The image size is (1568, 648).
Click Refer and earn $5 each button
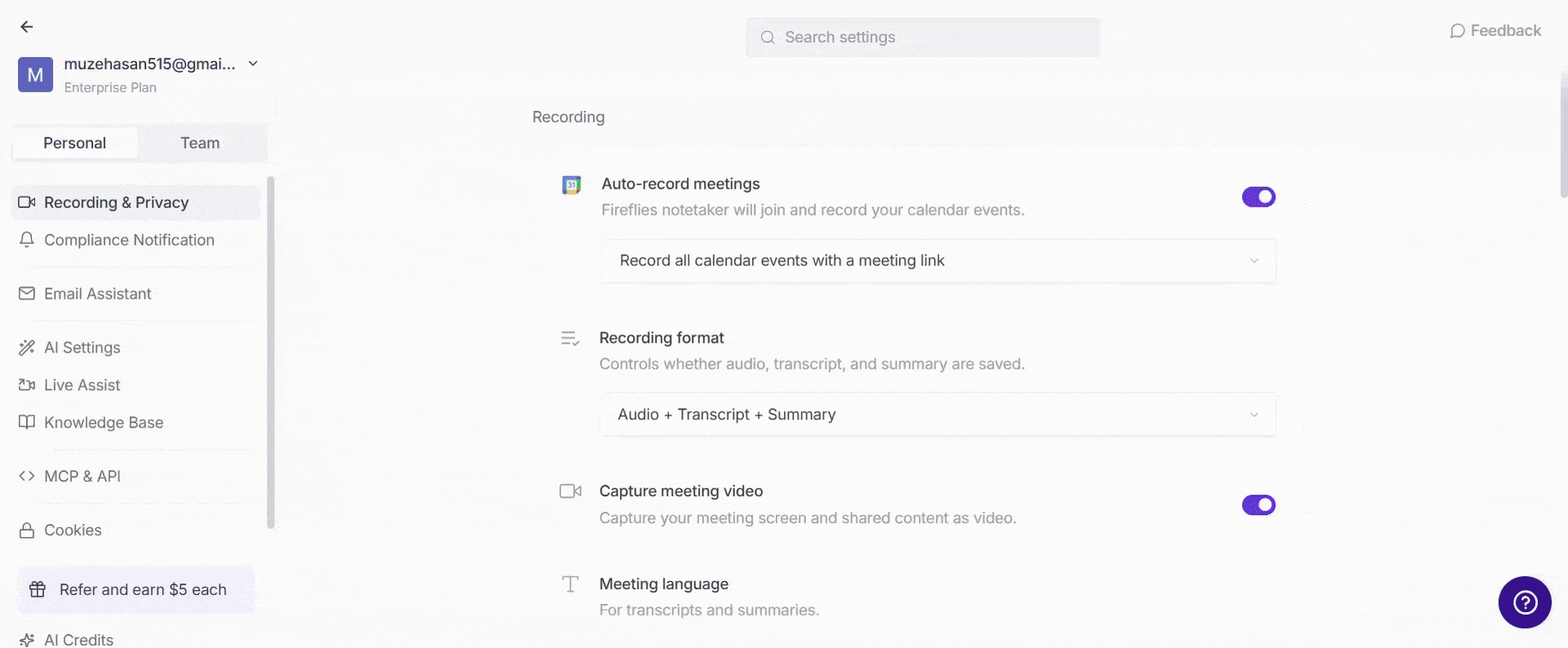tap(136, 589)
